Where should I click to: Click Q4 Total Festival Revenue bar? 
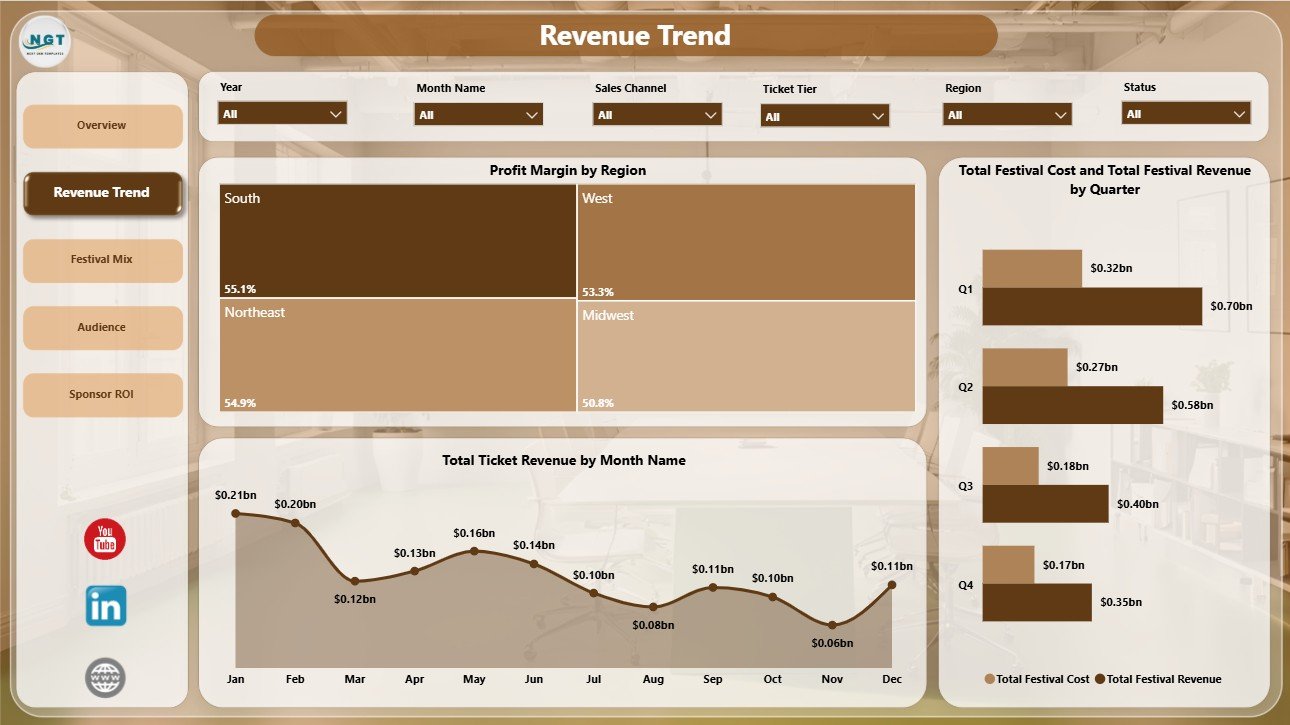1037,602
